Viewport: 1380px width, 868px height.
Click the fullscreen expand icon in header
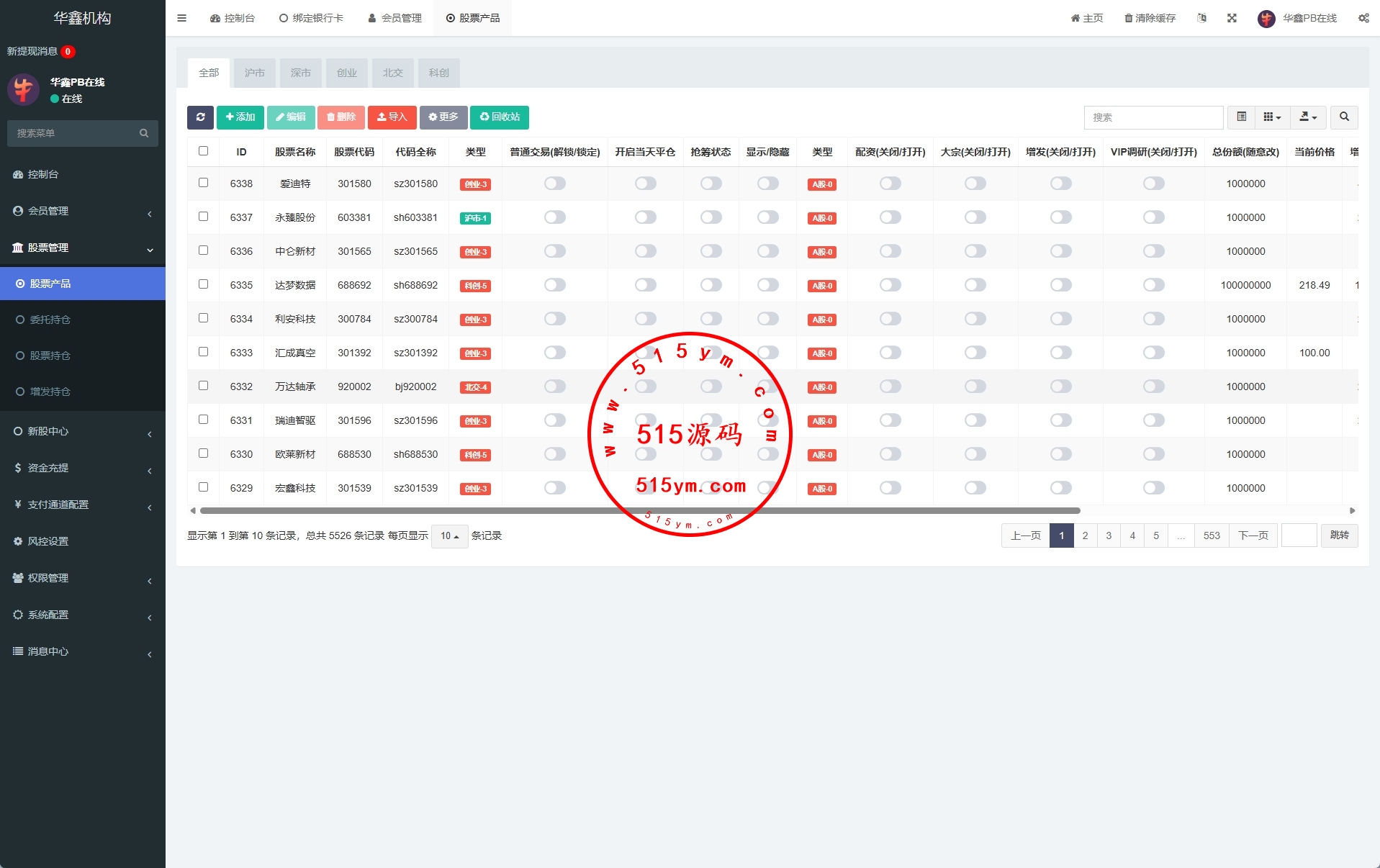click(1232, 18)
